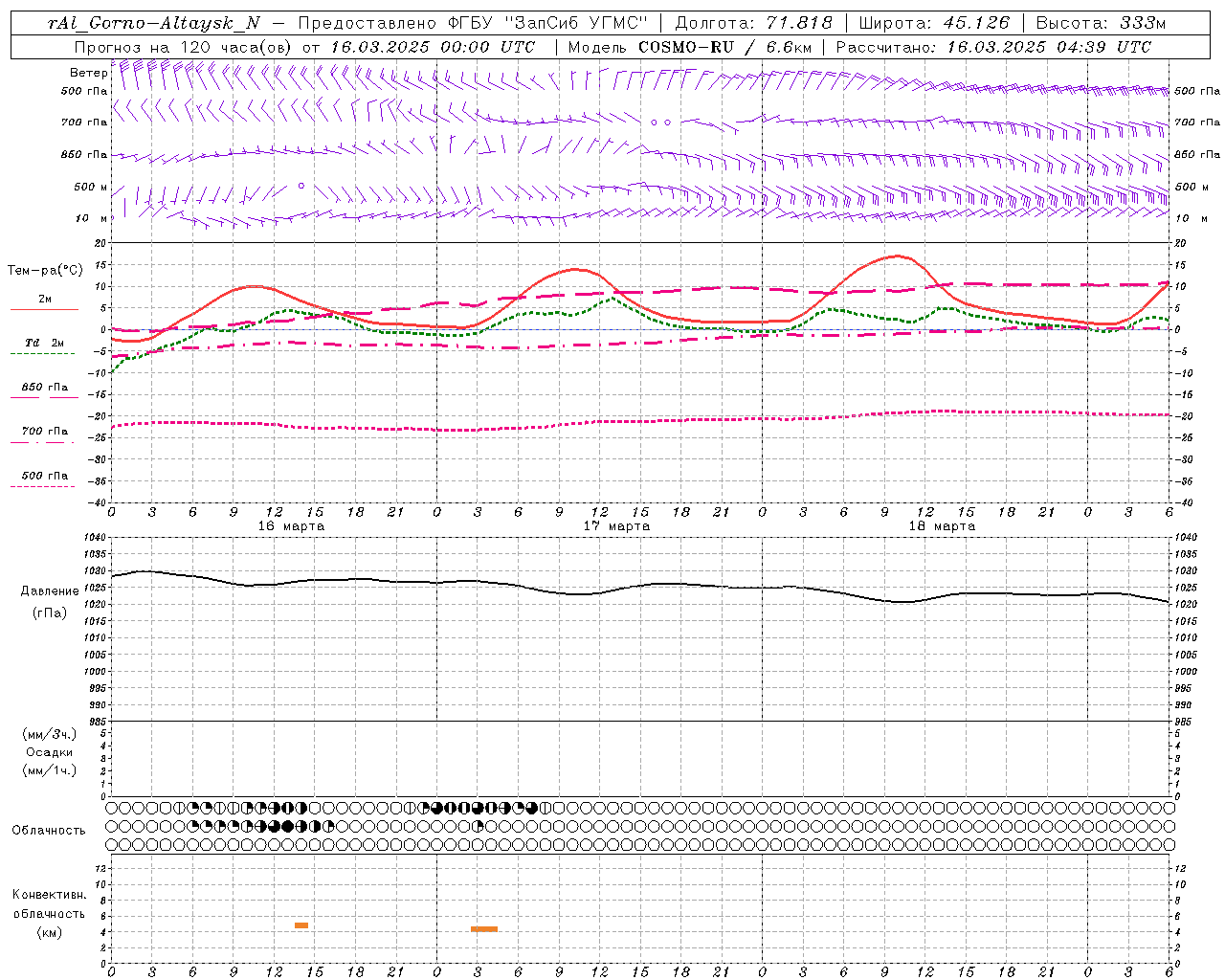This screenshot has height=980, width=1225.
Task: Click the Прогноз на 120 часа(ов) text
Action: [184, 47]
